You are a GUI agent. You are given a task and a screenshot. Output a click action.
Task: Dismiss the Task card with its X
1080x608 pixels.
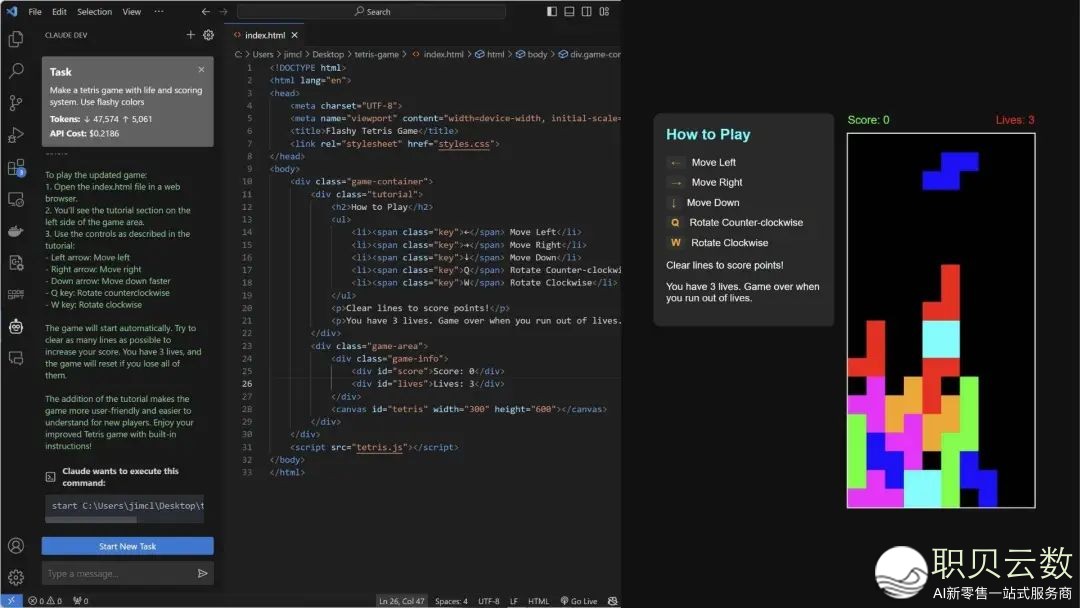pyautogui.click(x=201, y=70)
